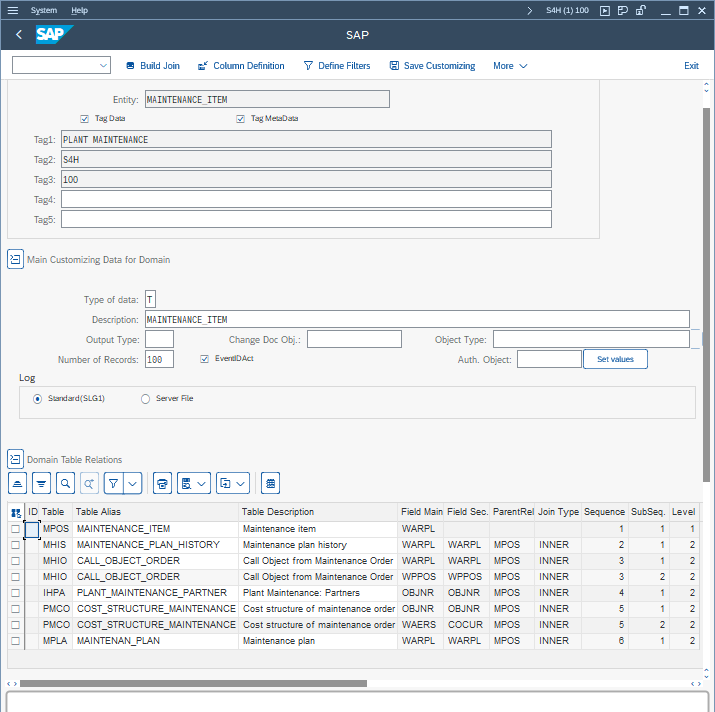
Task: Click the Tag4 input field
Action: (x=306, y=199)
